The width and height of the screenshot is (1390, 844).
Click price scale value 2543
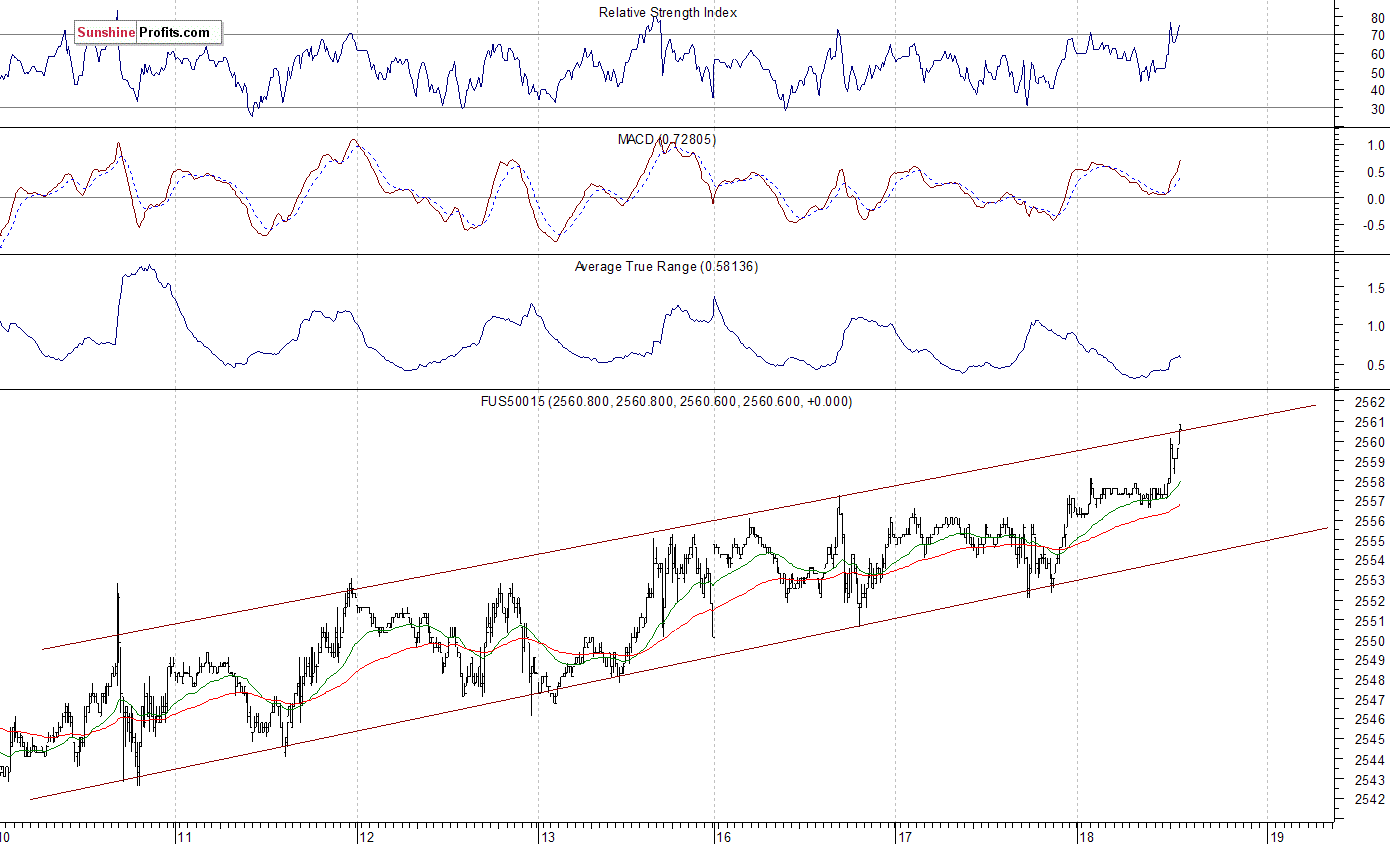point(1369,779)
